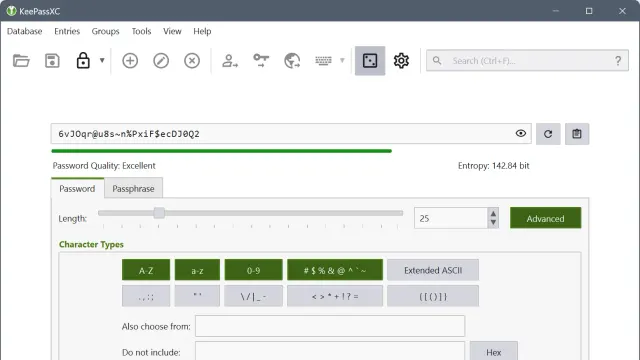Viewport: 640px width, 360px height.
Task: Copy username with person arrow icon
Action: tap(230, 61)
